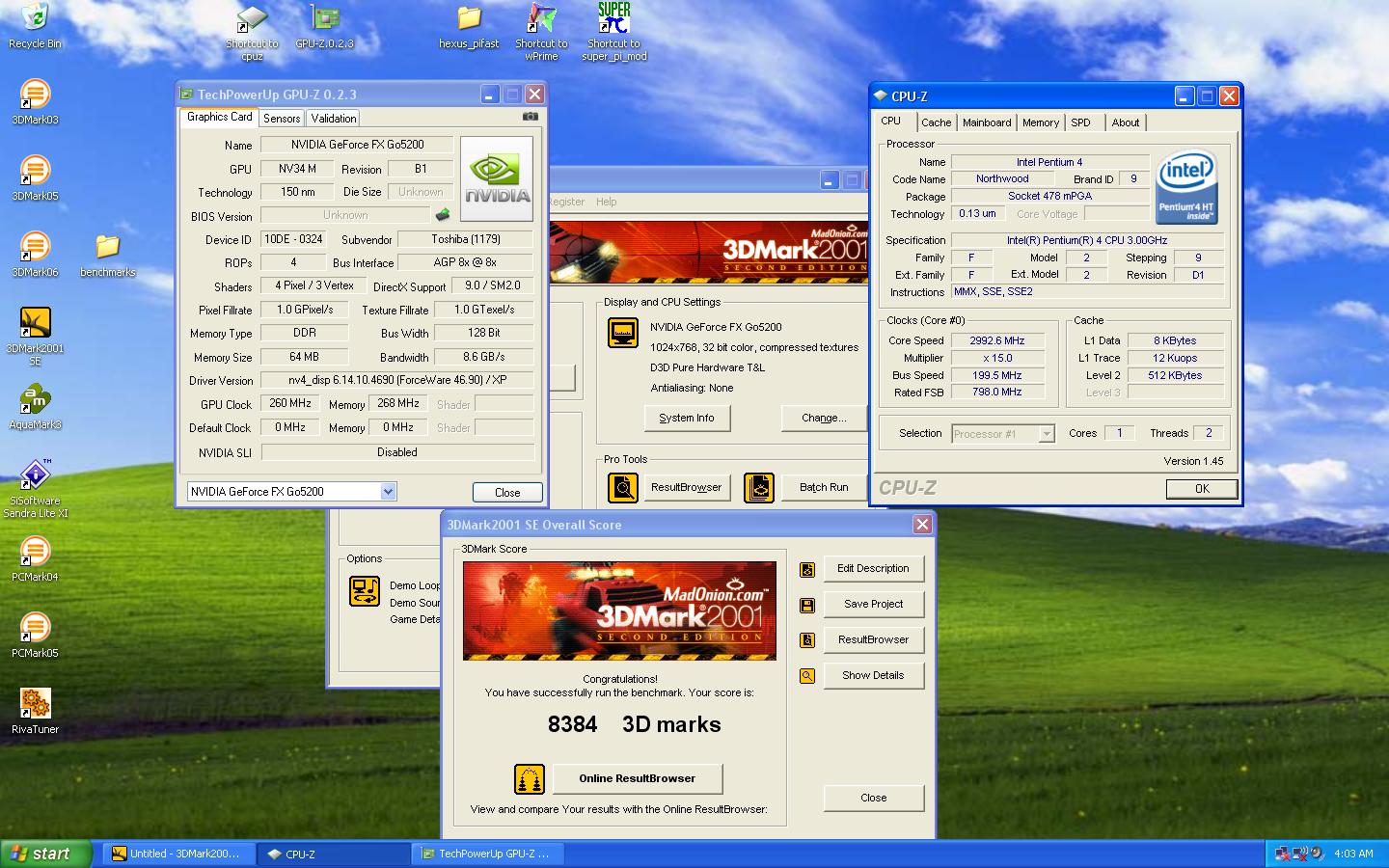Launch the RivaTuner desktop icon
The image size is (1389, 868).
tap(35, 711)
